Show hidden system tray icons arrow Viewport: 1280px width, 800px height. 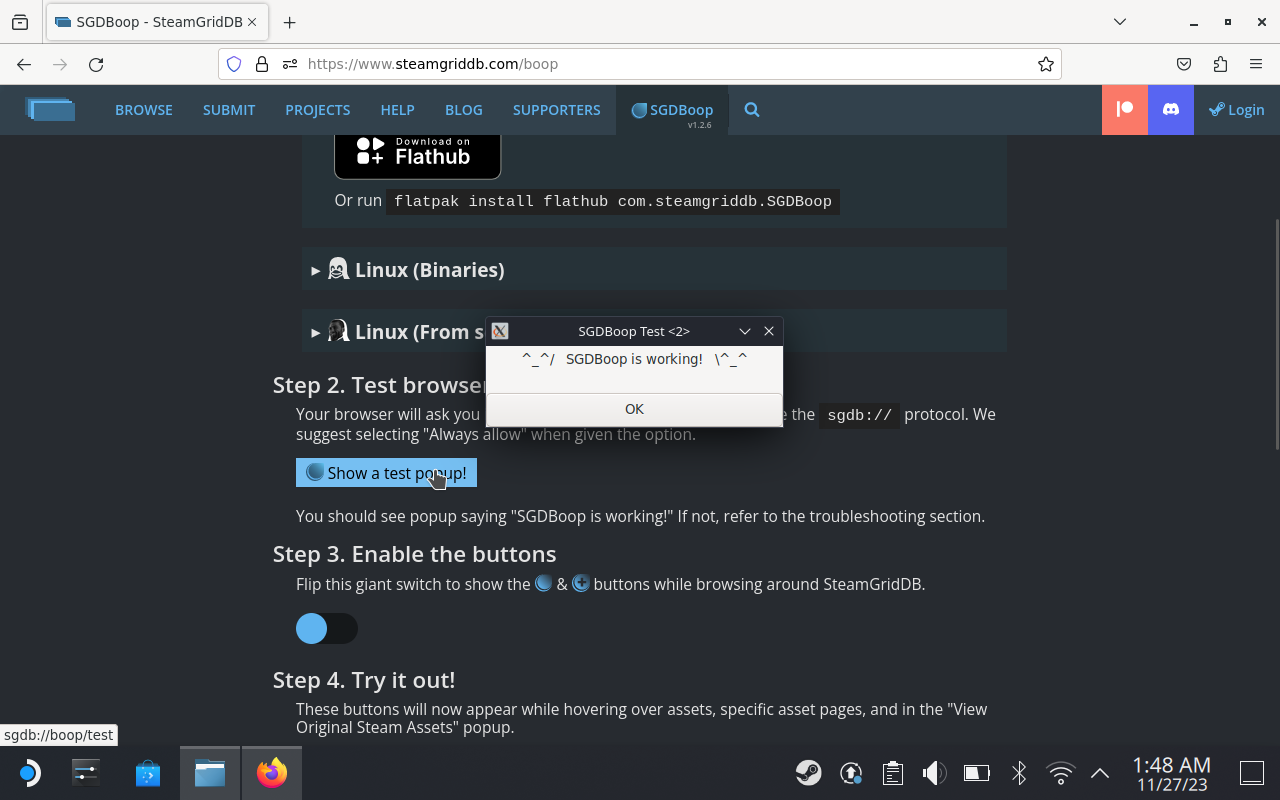point(1100,773)
